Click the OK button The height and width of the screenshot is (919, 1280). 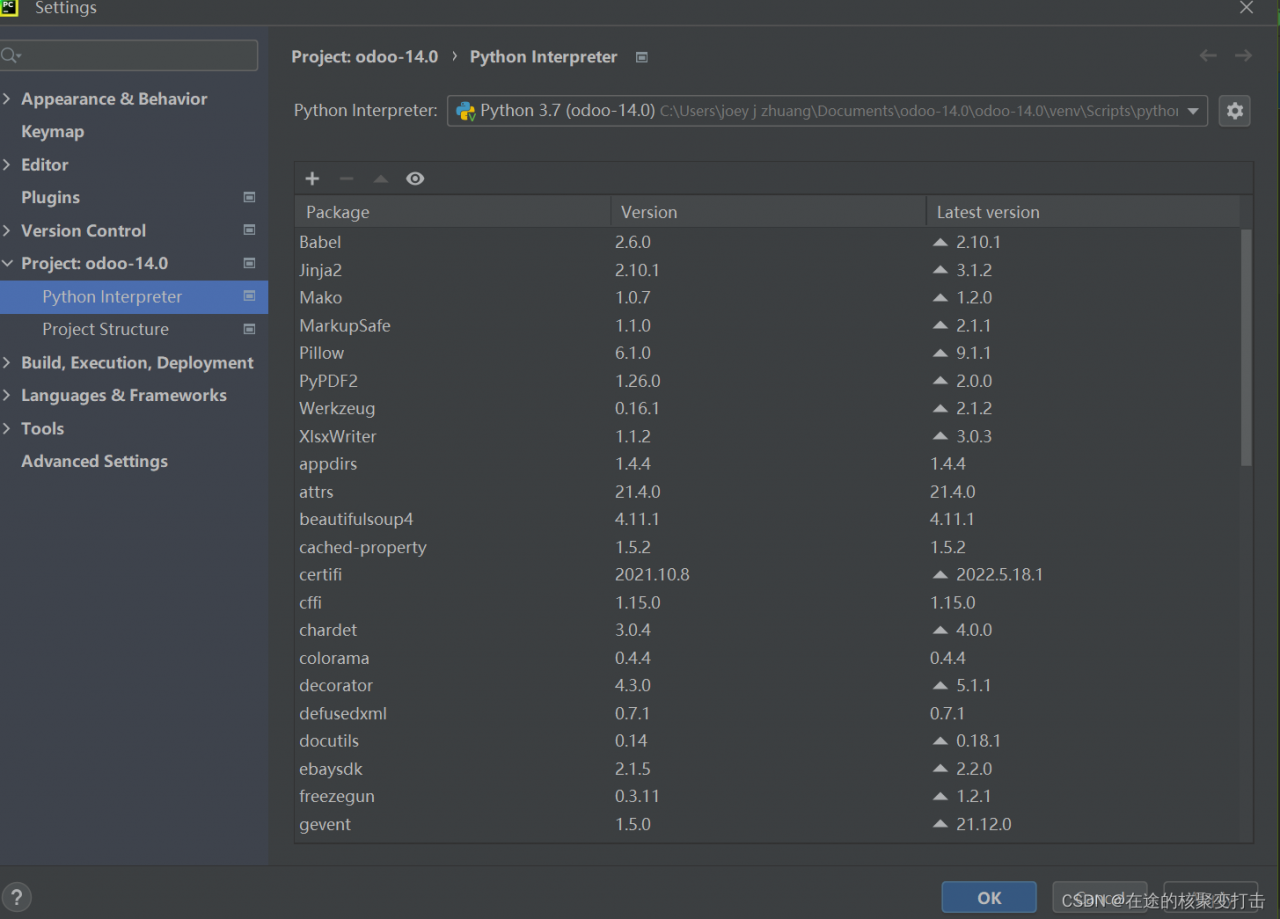click(x=989, y=898)
